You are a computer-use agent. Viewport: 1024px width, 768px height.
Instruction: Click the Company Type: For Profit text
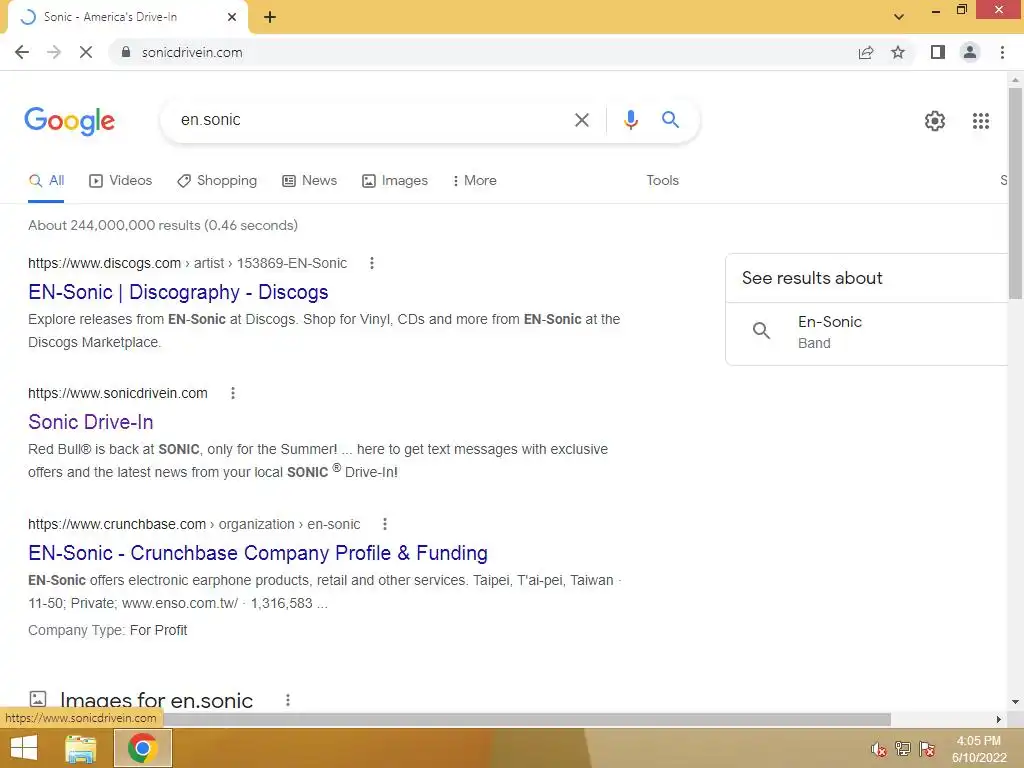pyautogui.click(x=108, y=630)
